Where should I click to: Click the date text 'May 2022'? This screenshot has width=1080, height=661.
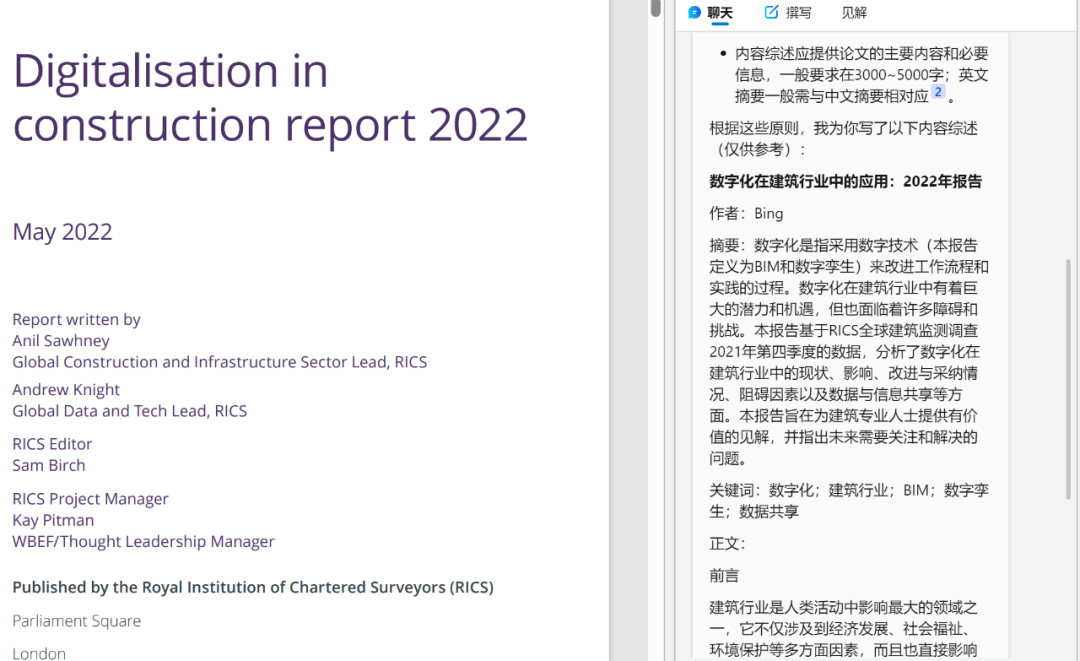point(62,232)
